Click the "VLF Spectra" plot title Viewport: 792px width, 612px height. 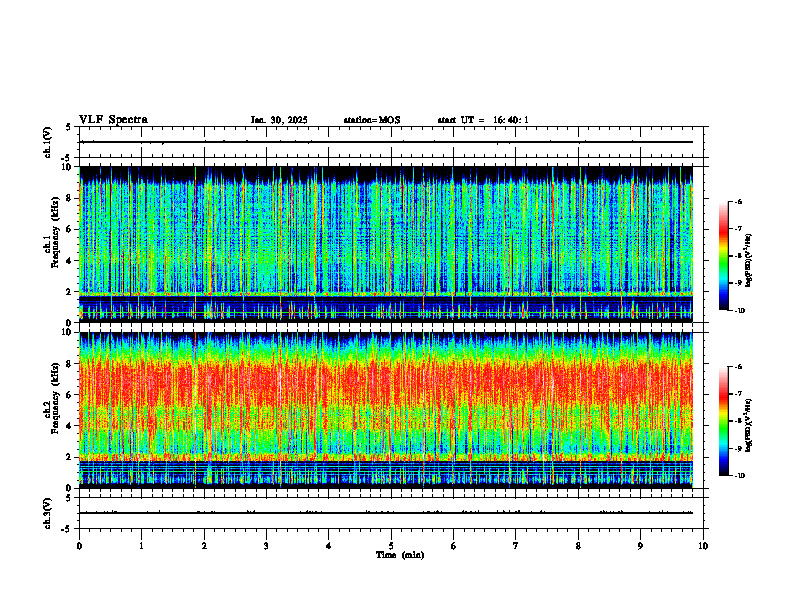[113, 120]
